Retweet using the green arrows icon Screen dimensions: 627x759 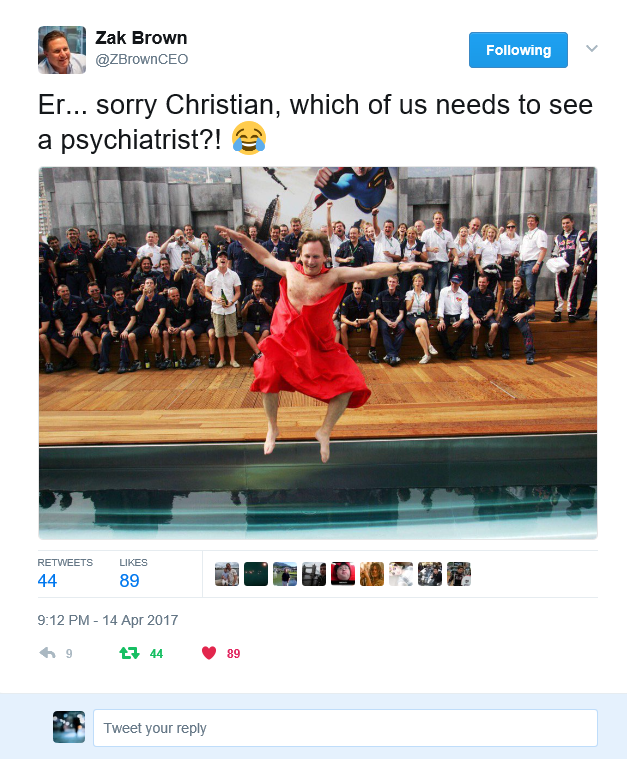(129, 653)
